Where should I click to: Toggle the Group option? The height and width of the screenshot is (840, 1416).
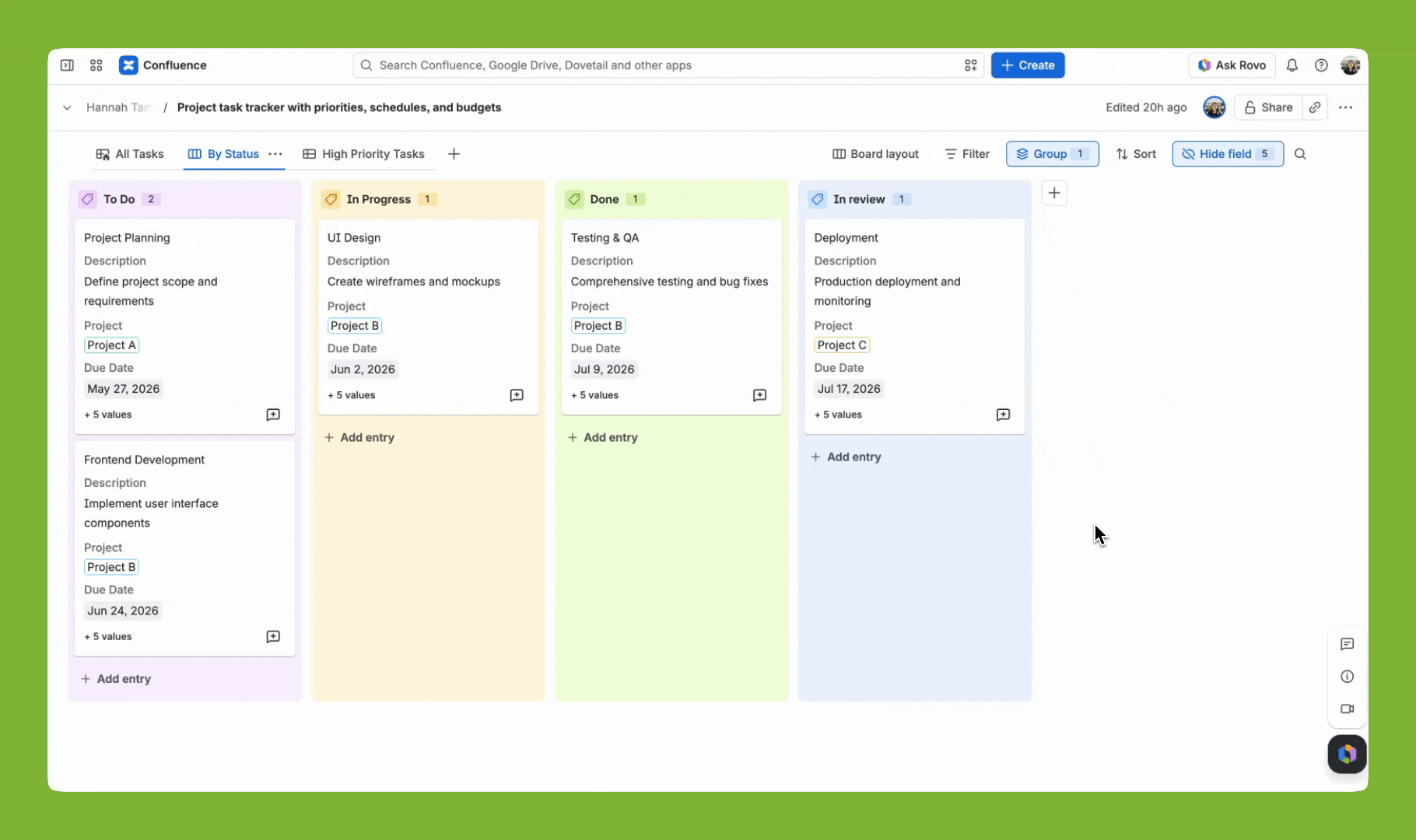point(1052,154)
